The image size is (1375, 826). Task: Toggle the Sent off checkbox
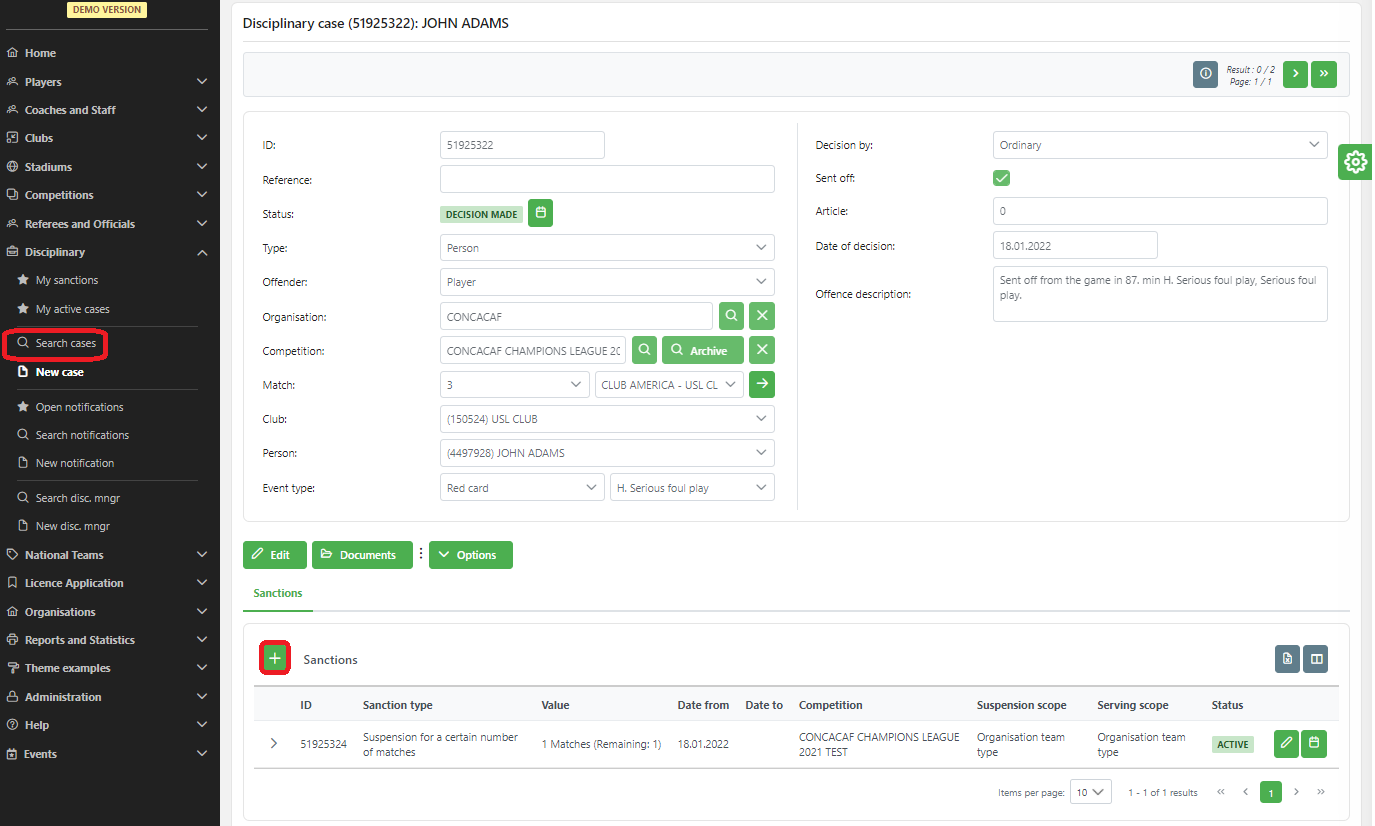click(1001, 178)
